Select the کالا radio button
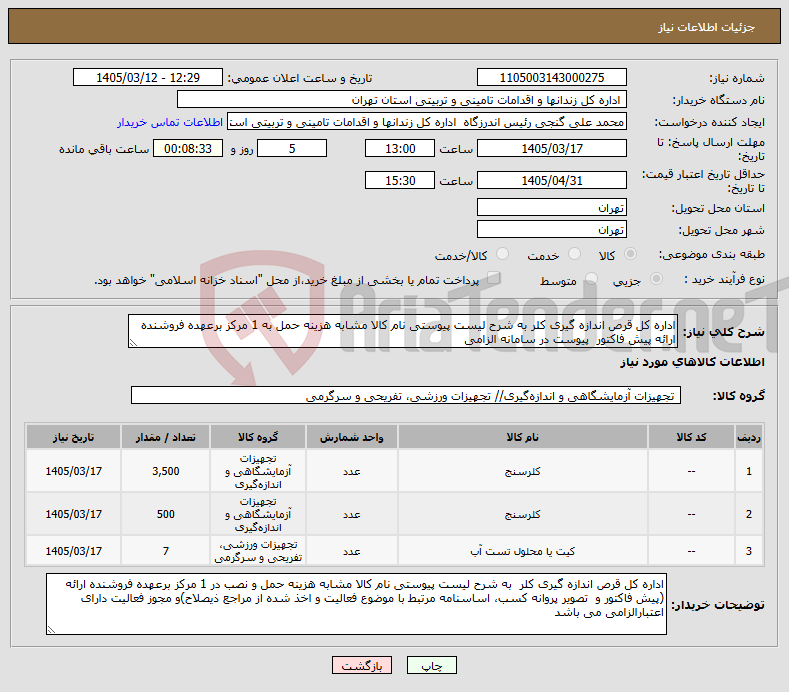The height and width of the screenshot is (692, 789). [630, 254]
